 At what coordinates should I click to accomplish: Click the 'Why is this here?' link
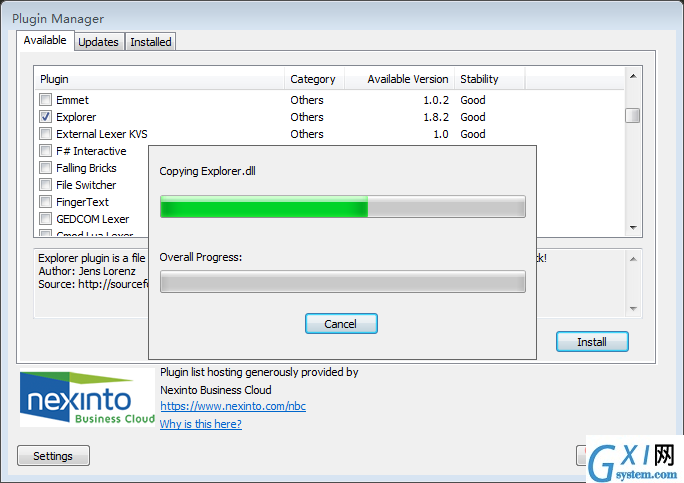pos(201,424)
